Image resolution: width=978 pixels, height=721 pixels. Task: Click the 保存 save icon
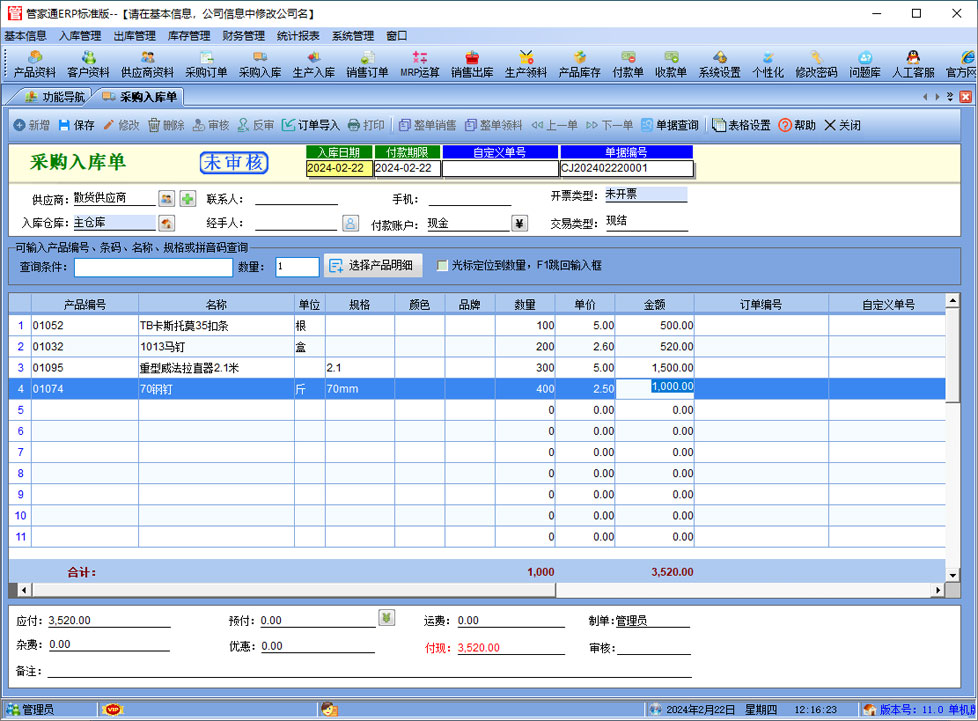[76, 125]
